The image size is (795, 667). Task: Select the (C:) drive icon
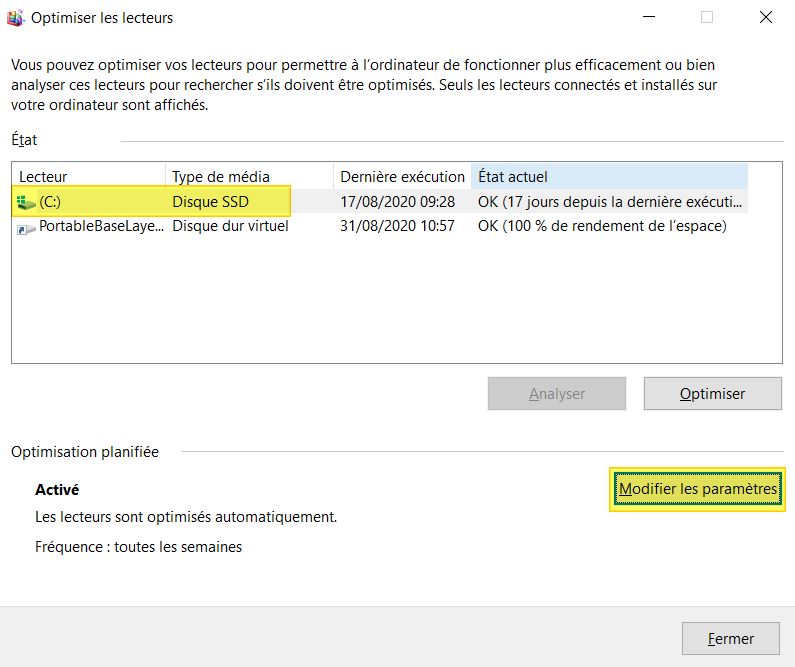[x=26, y=202]
